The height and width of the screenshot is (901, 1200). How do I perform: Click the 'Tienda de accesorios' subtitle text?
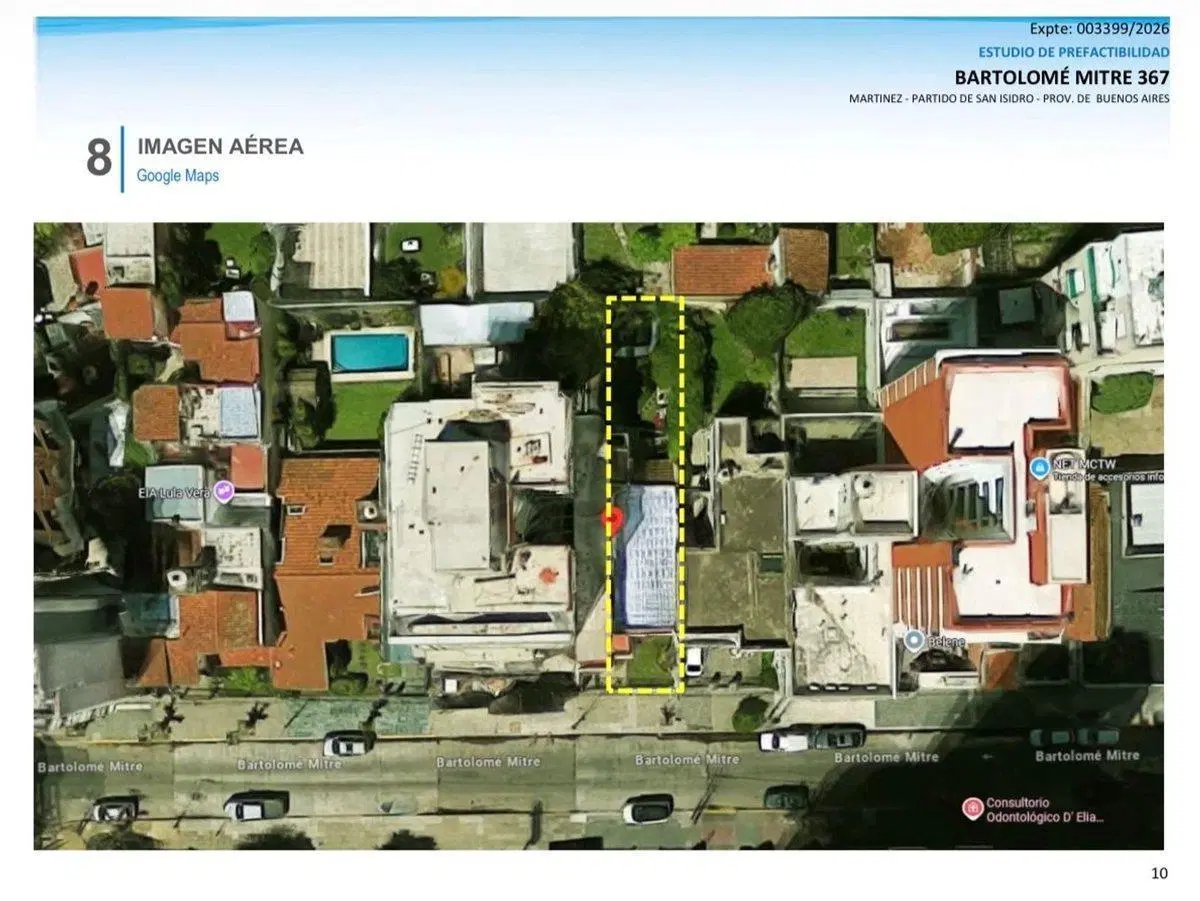(1107, 477)
